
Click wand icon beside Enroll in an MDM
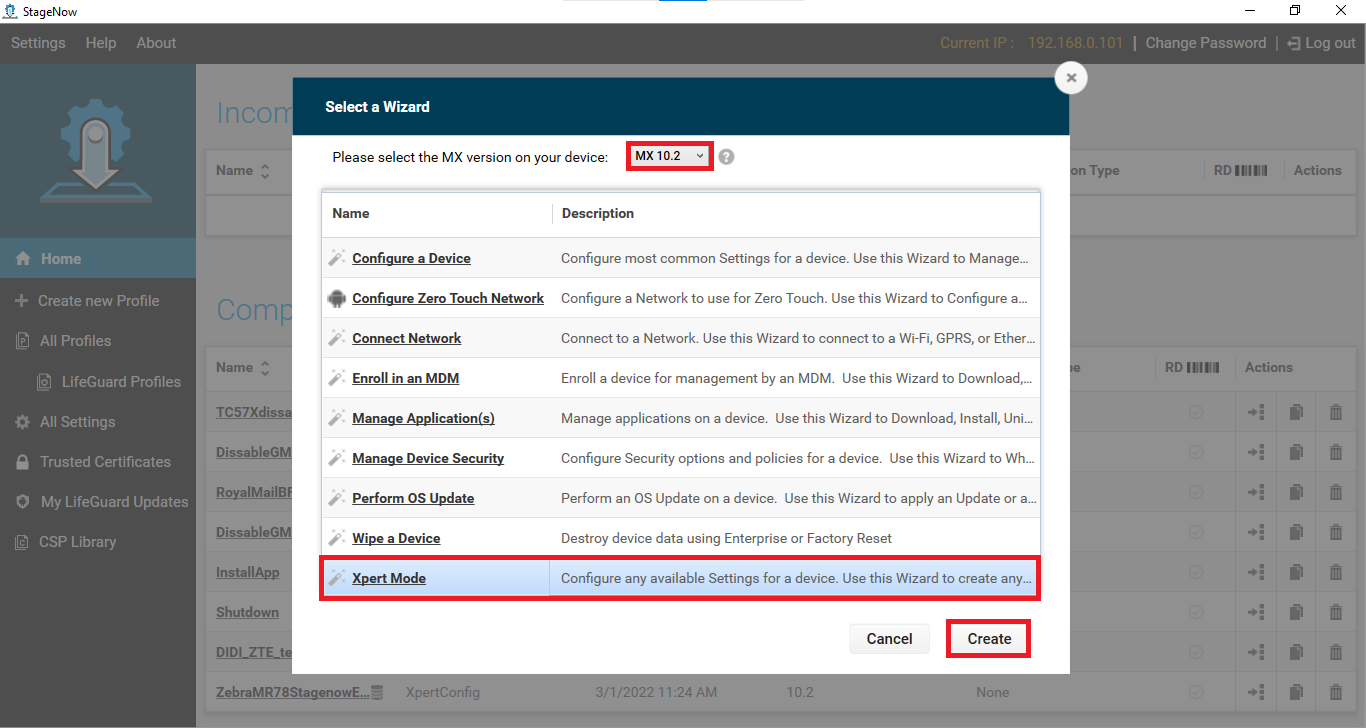[x=336, y=378]
